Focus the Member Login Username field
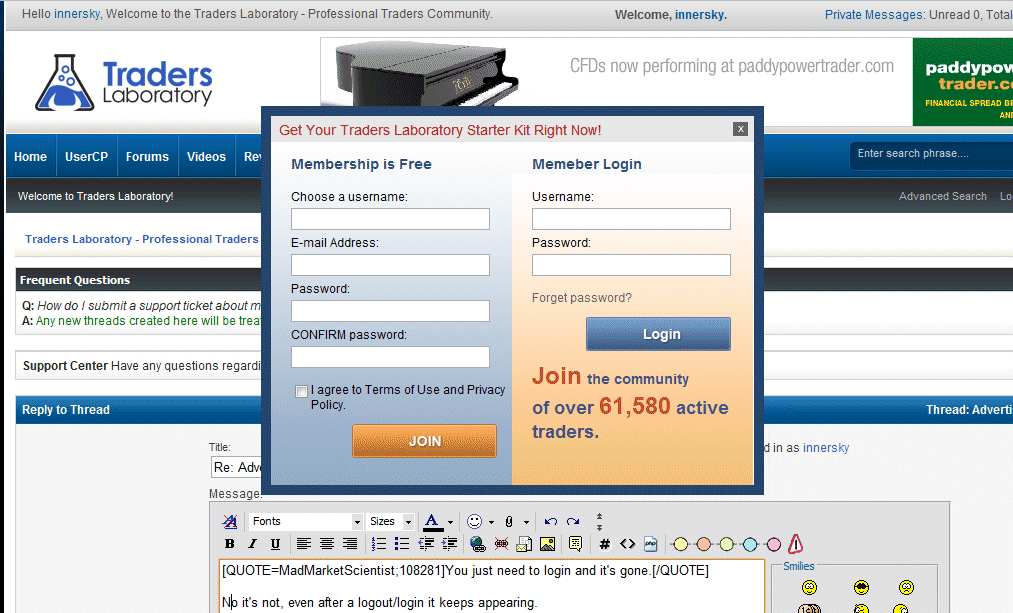The image size is (1013, 613). pyautogui.click(x=631, y=219)
